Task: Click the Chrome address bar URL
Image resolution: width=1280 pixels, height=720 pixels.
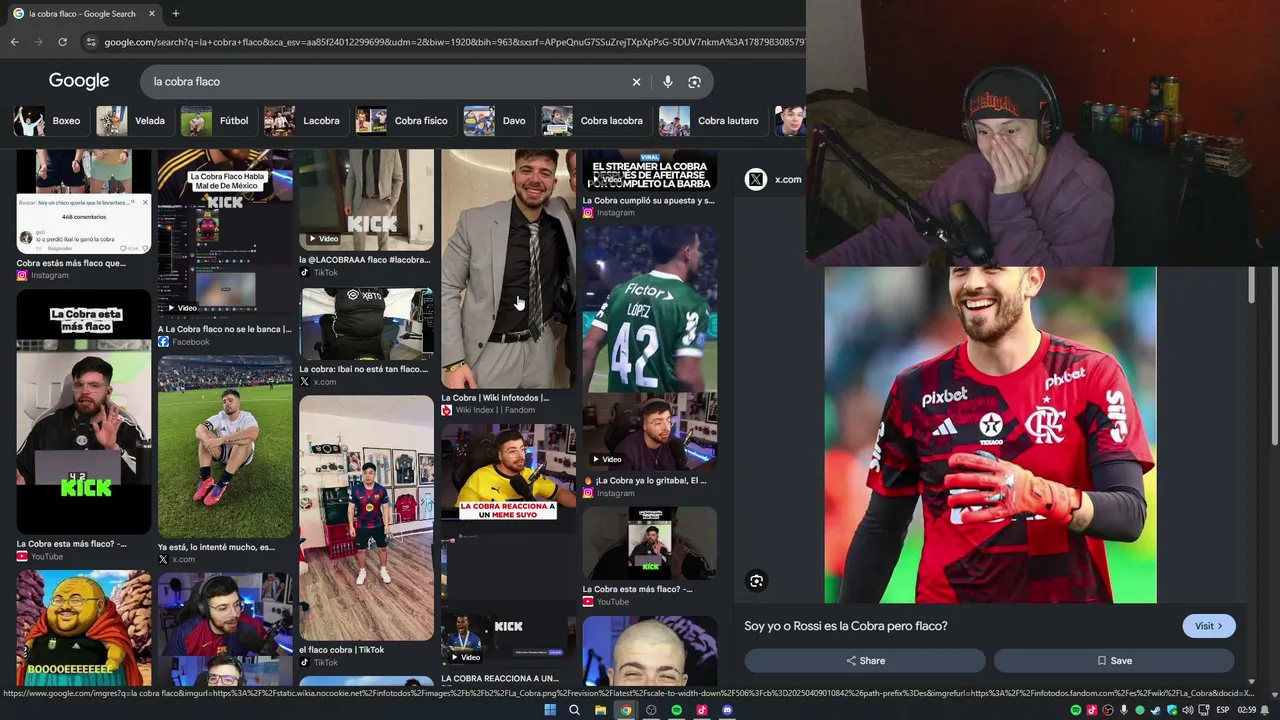Action: (x=454, y=42)
